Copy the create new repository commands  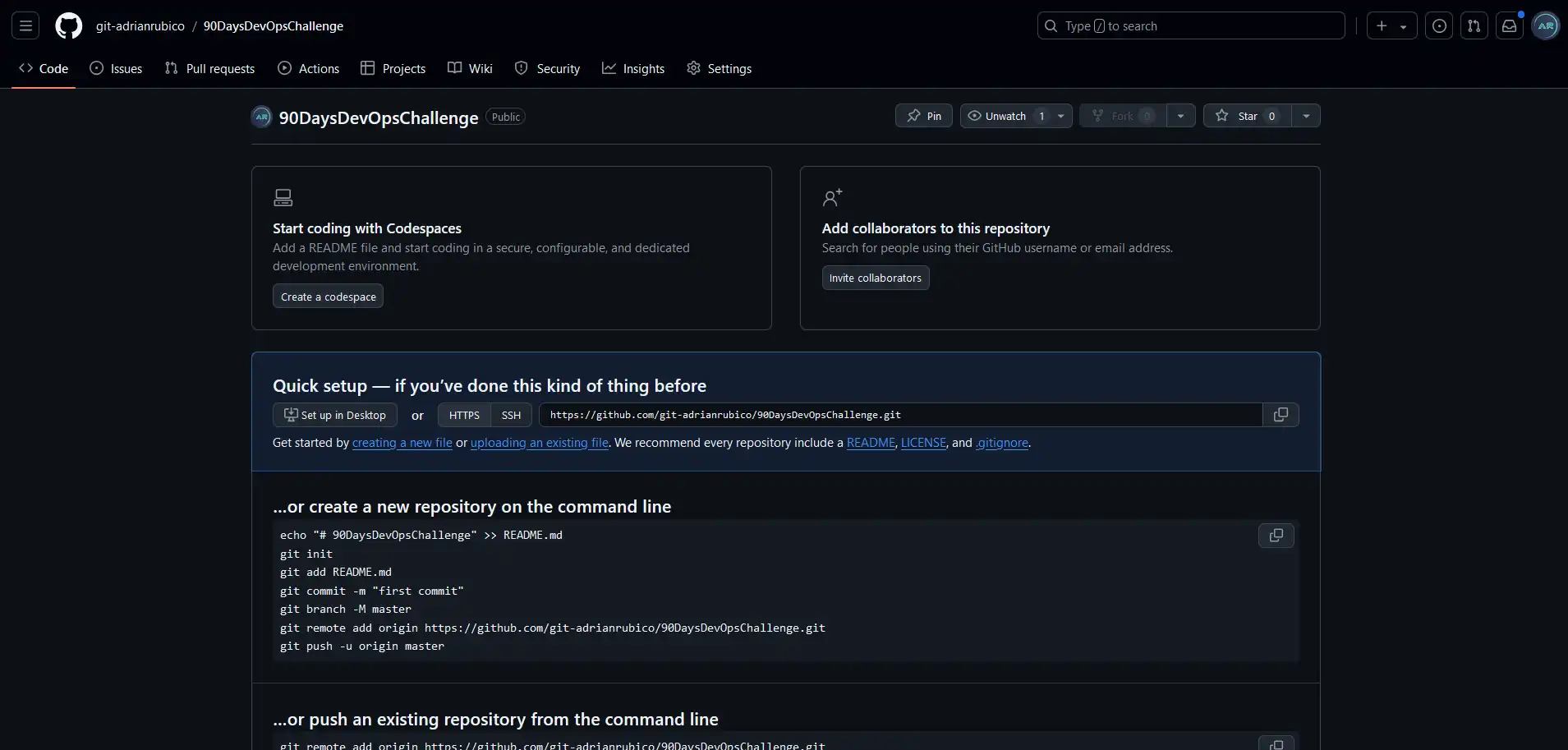pos(1276,536)
